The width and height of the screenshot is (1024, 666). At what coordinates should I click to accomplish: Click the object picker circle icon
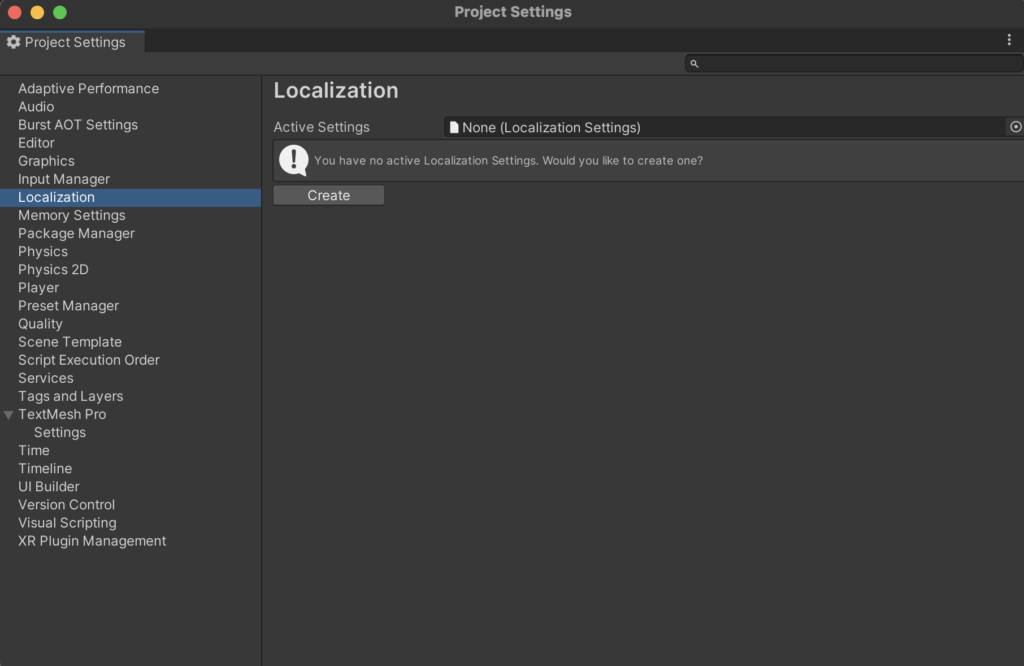click(x=1016, y=127)
